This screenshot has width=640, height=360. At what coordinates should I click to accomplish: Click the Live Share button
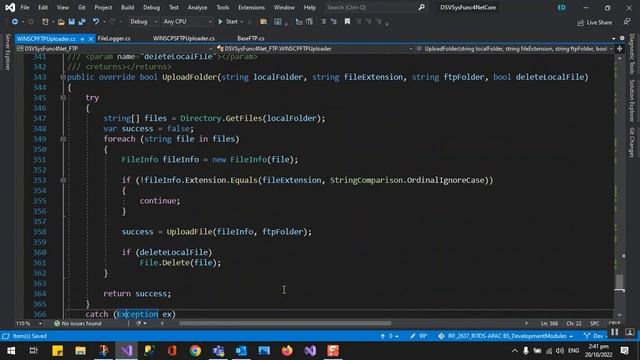pyautogui.click(x=594, y=22)
